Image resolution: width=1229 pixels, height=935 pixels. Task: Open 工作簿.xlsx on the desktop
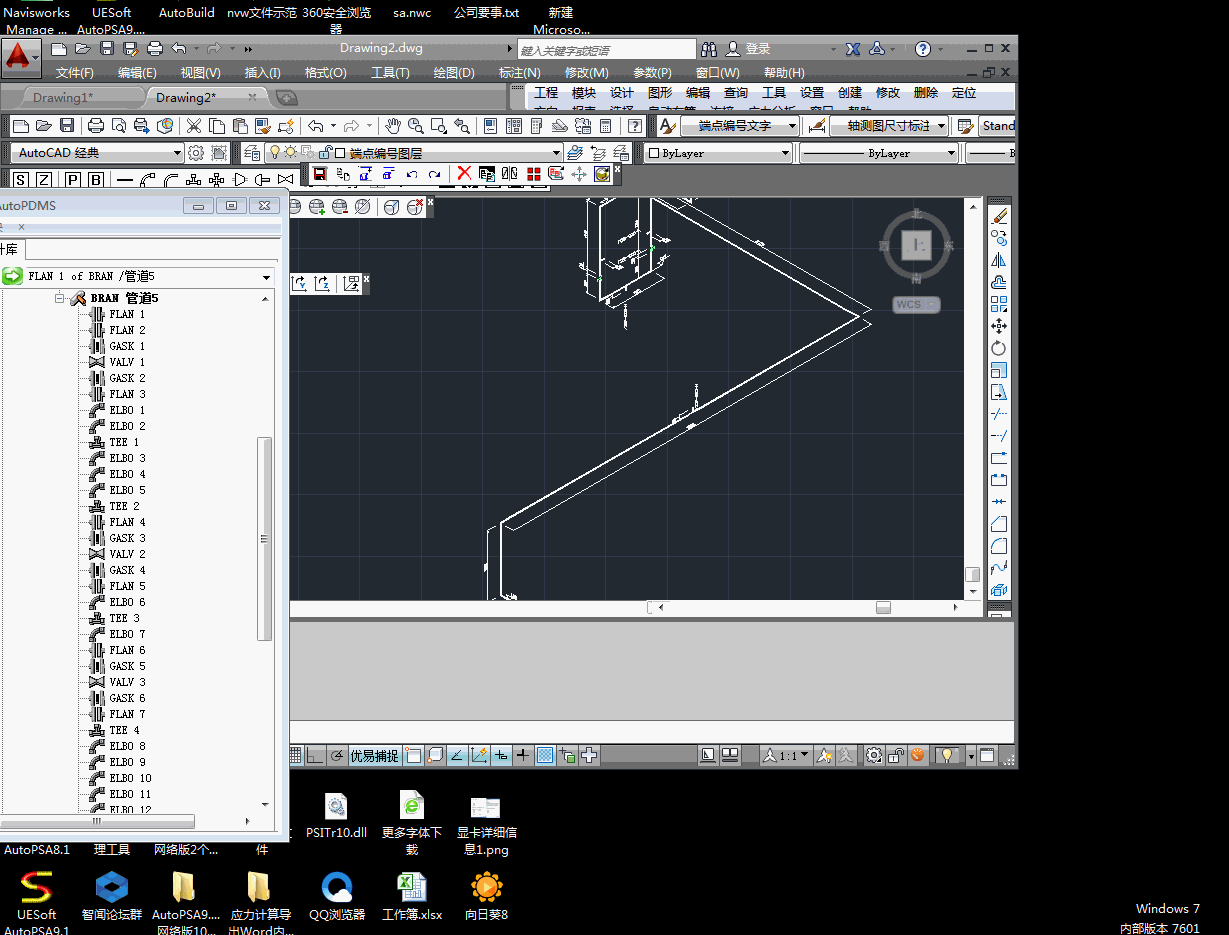(x=411, y=896)
